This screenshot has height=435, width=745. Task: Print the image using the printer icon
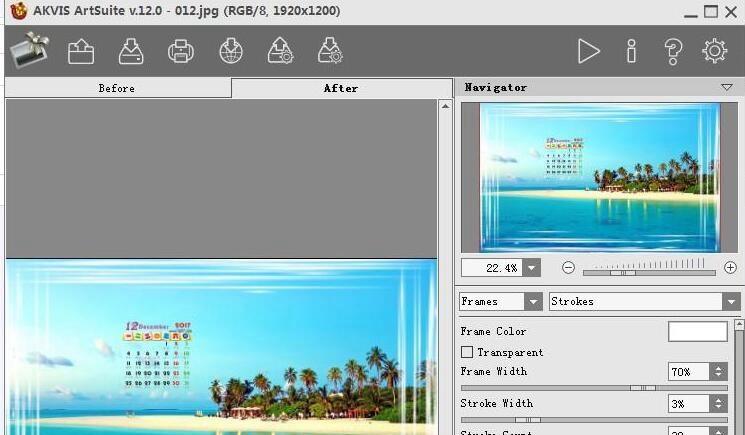181,51
